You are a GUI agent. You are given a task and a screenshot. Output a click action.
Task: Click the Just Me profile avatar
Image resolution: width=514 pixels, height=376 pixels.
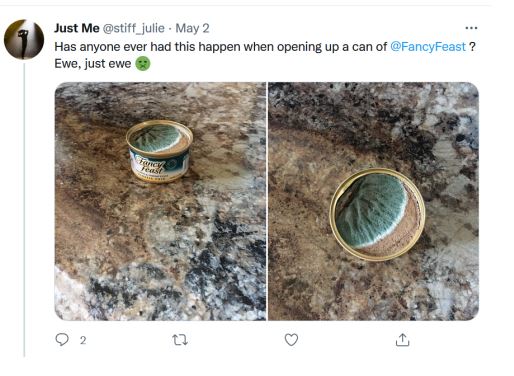point(24,39)
